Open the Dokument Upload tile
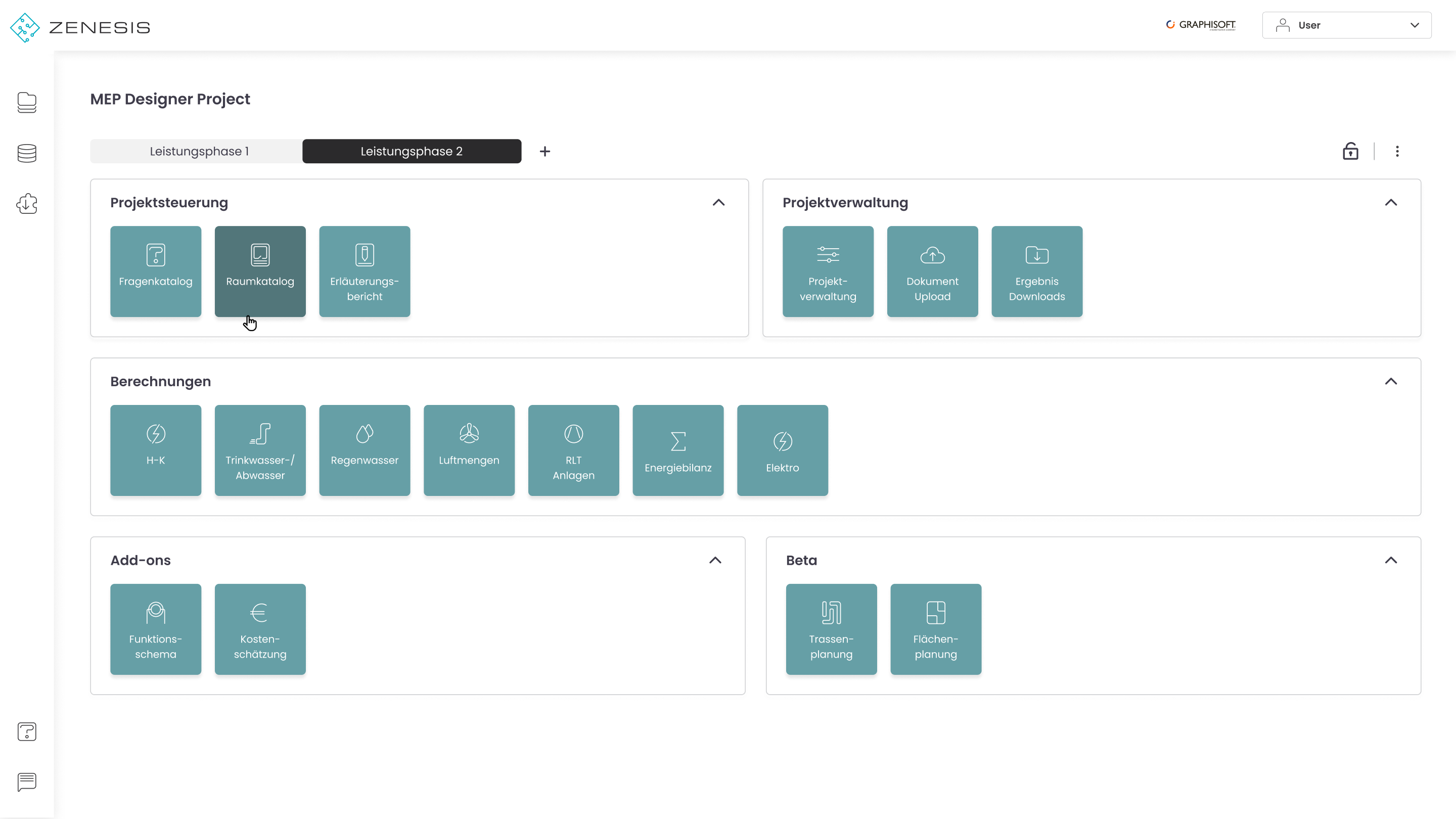This screenshot has height=819, width=1456. click(x=932, y=271)
